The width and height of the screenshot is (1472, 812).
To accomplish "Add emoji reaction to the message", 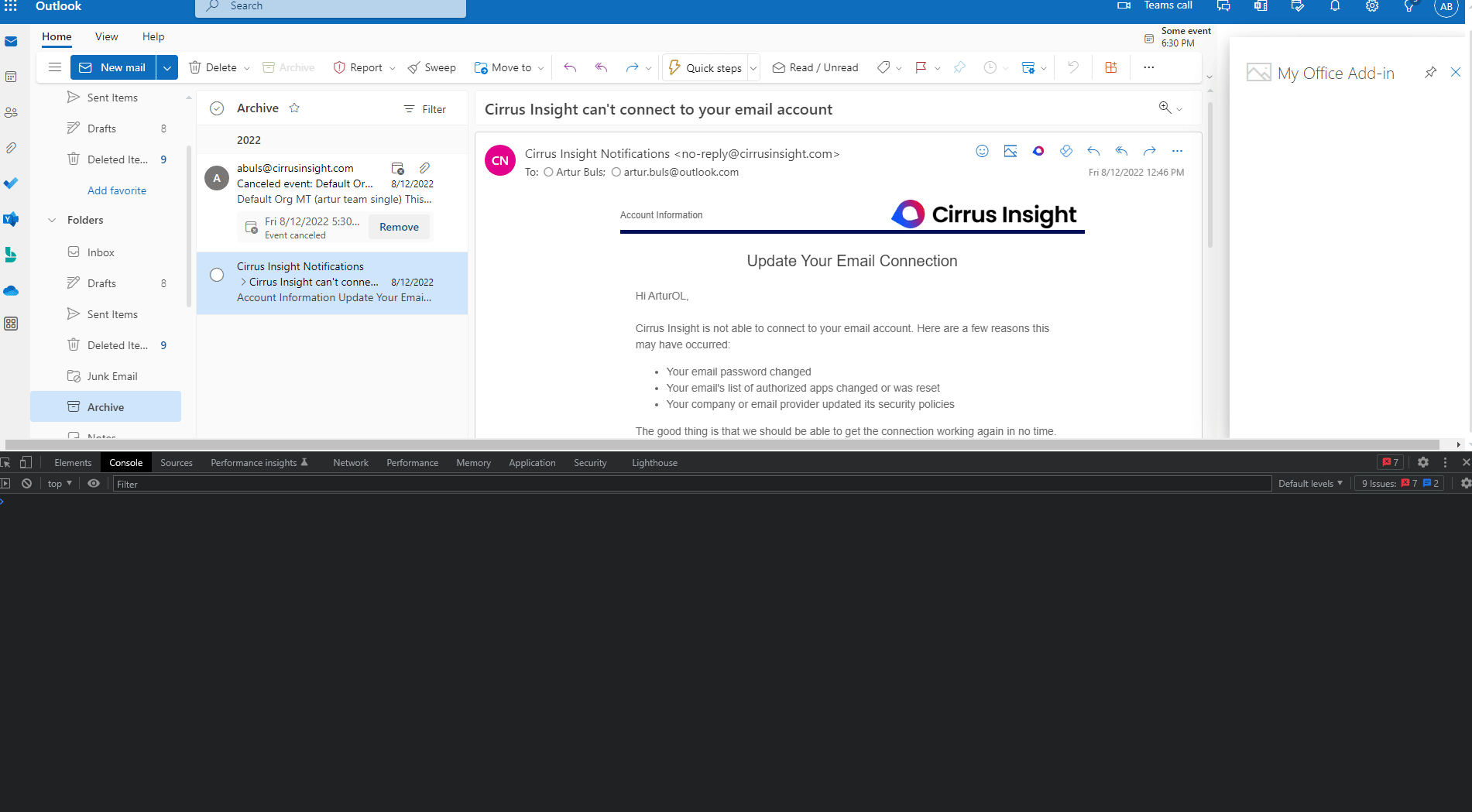I will pyautogui.click(x=982, y=151).
